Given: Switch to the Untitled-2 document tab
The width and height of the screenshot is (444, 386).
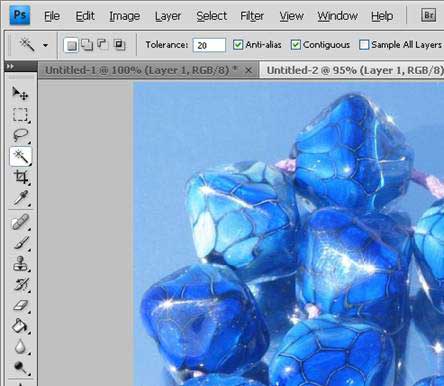Looking at the screenshot, I should [354, 70].
